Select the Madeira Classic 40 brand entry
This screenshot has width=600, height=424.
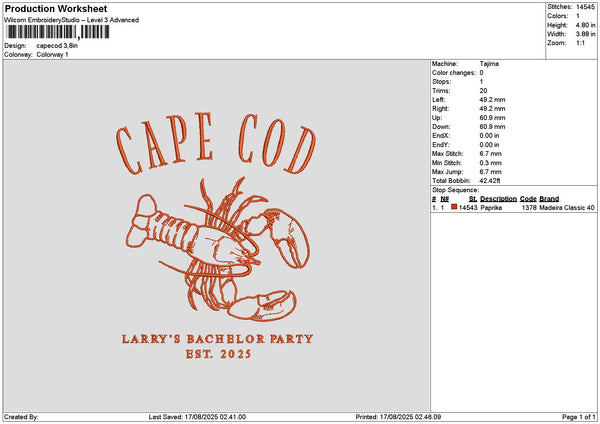(567, 207)
